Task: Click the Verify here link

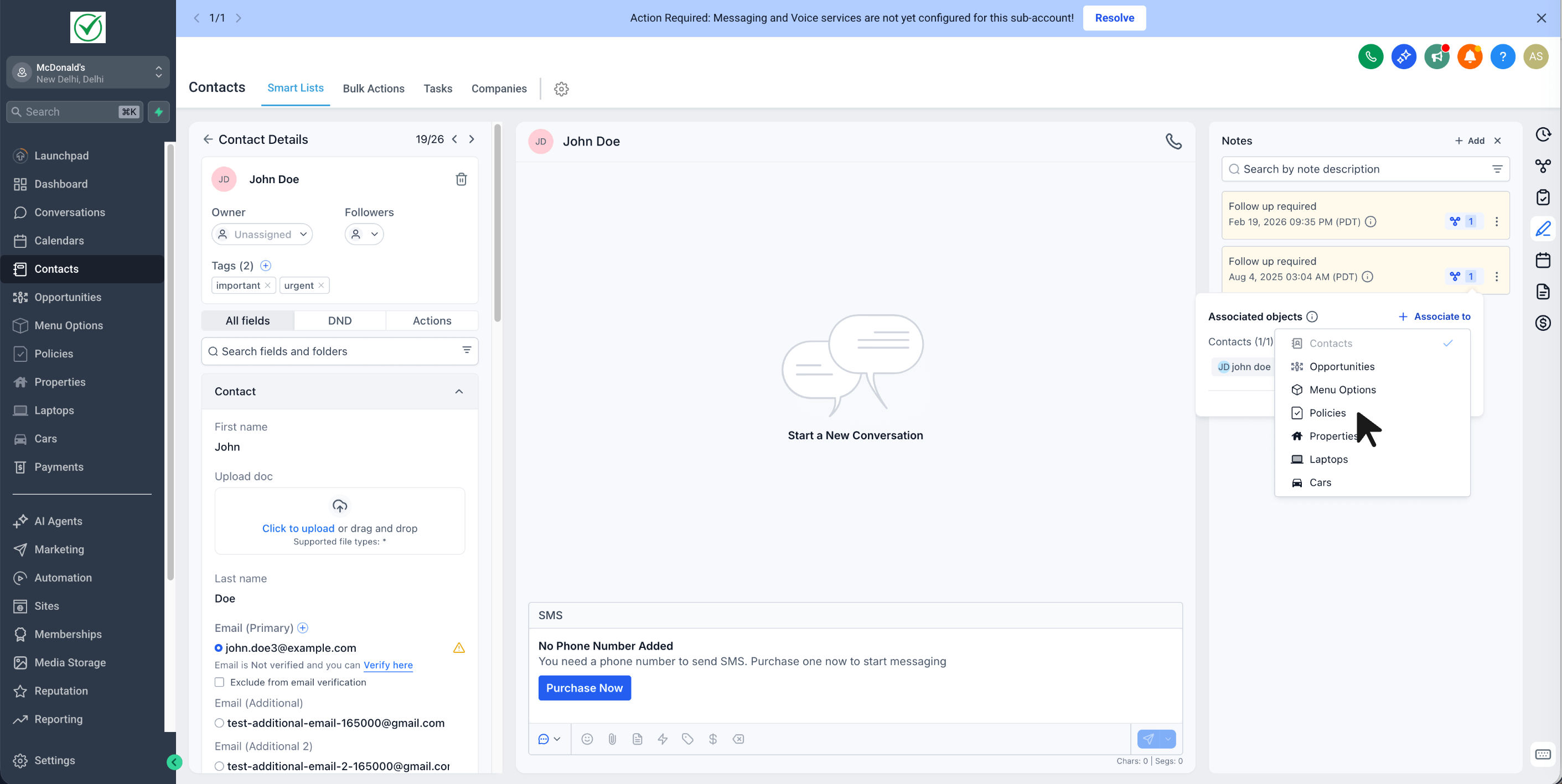Action: tap(388, 665)
